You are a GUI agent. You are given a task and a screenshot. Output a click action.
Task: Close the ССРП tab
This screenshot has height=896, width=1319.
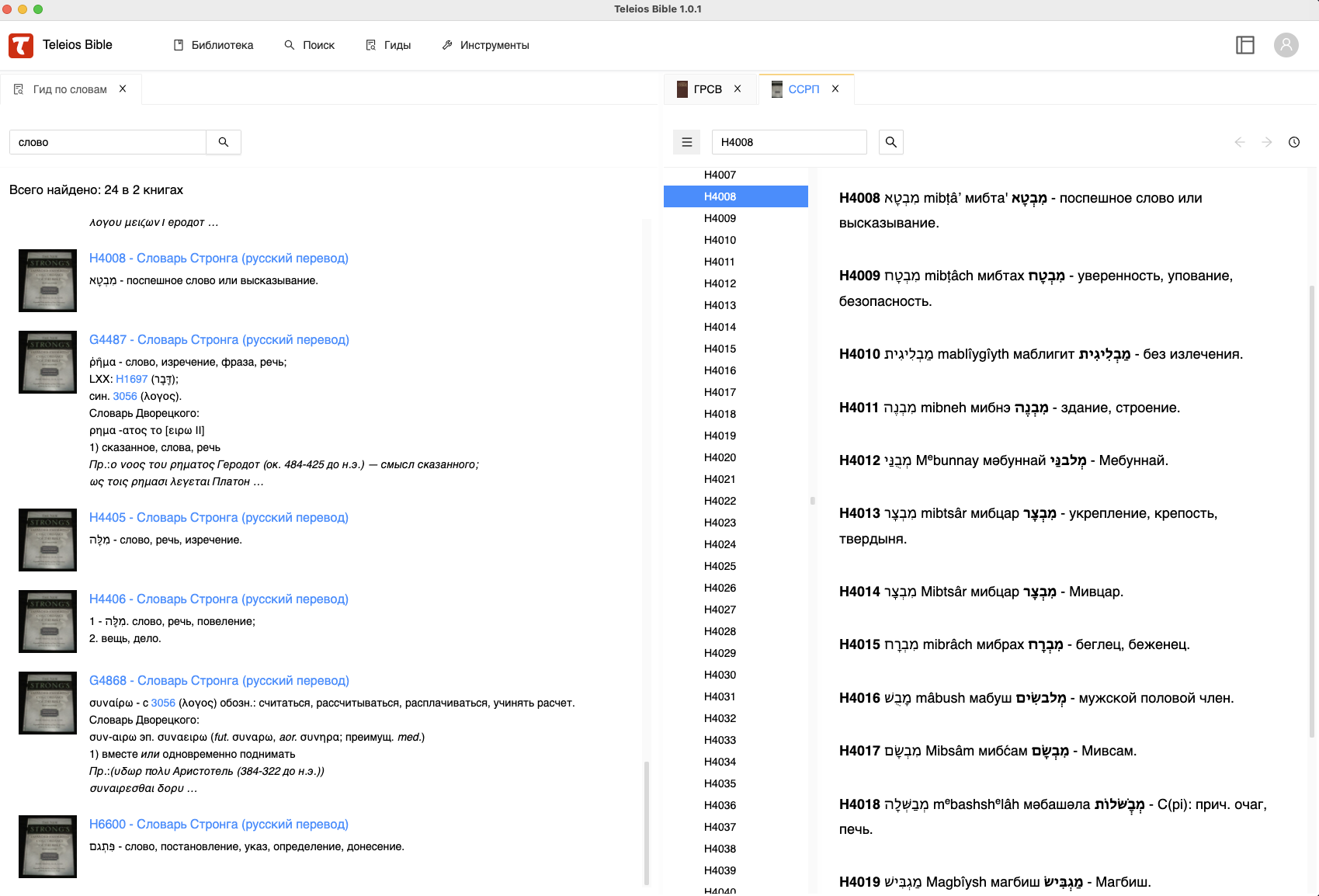(835, 89)
